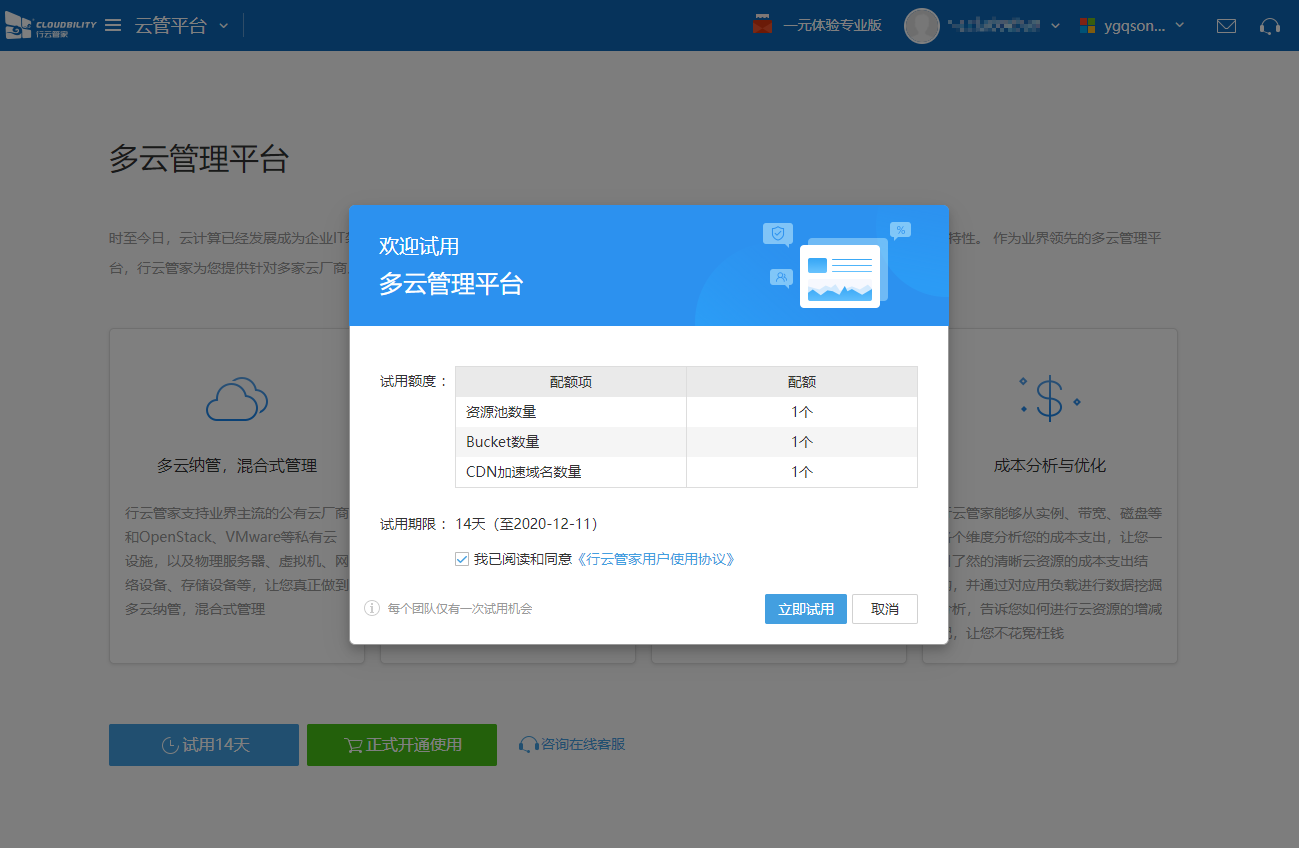Click the info icon beside 每个团队仅有一次试用机会

click(x=372, y=608)
